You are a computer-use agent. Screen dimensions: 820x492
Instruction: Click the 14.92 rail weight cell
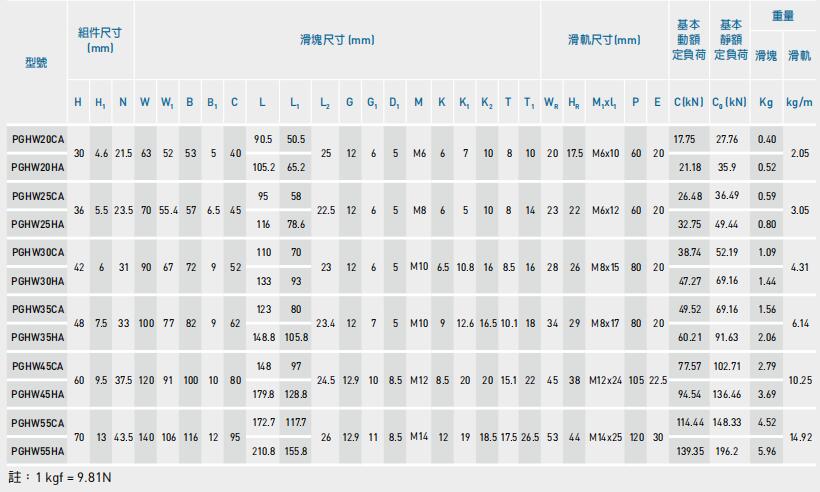799,437
